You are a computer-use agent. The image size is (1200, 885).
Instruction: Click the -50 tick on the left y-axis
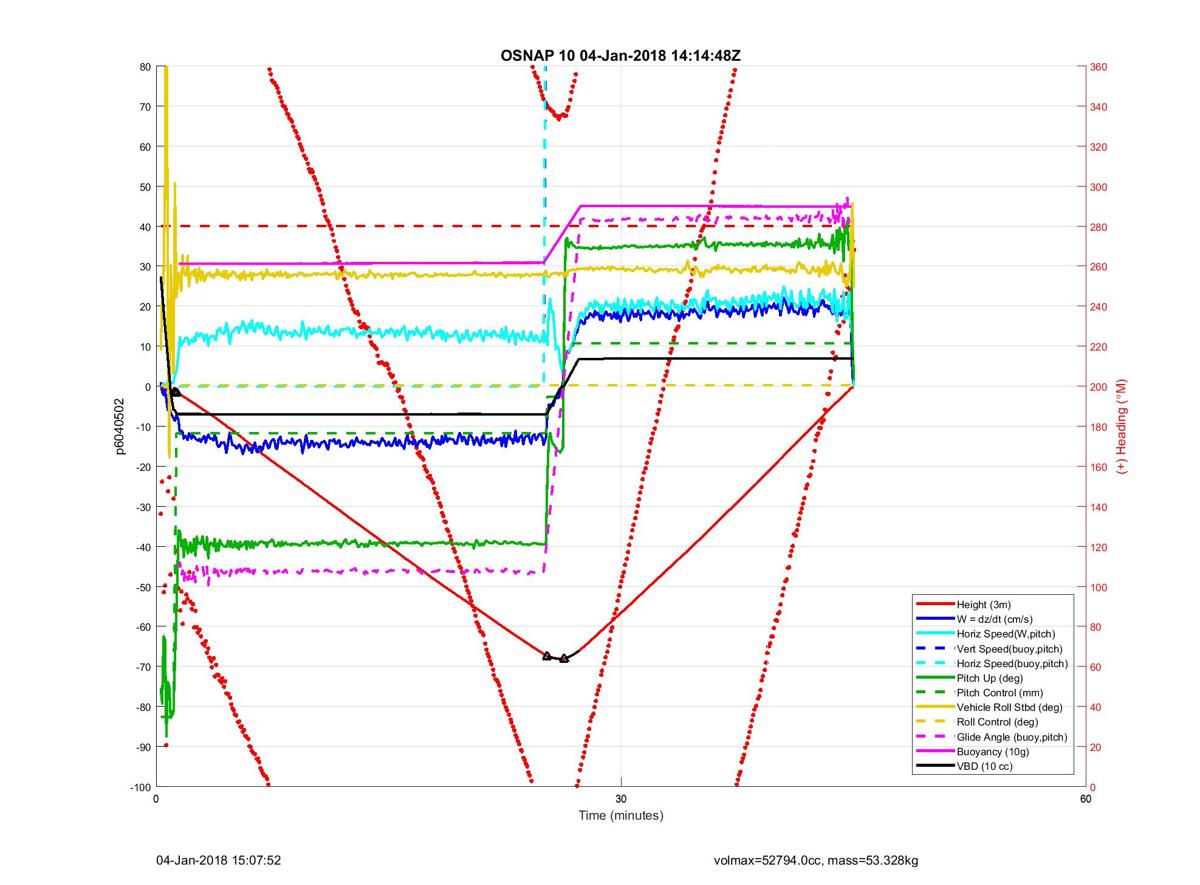(x=143, y=587)
